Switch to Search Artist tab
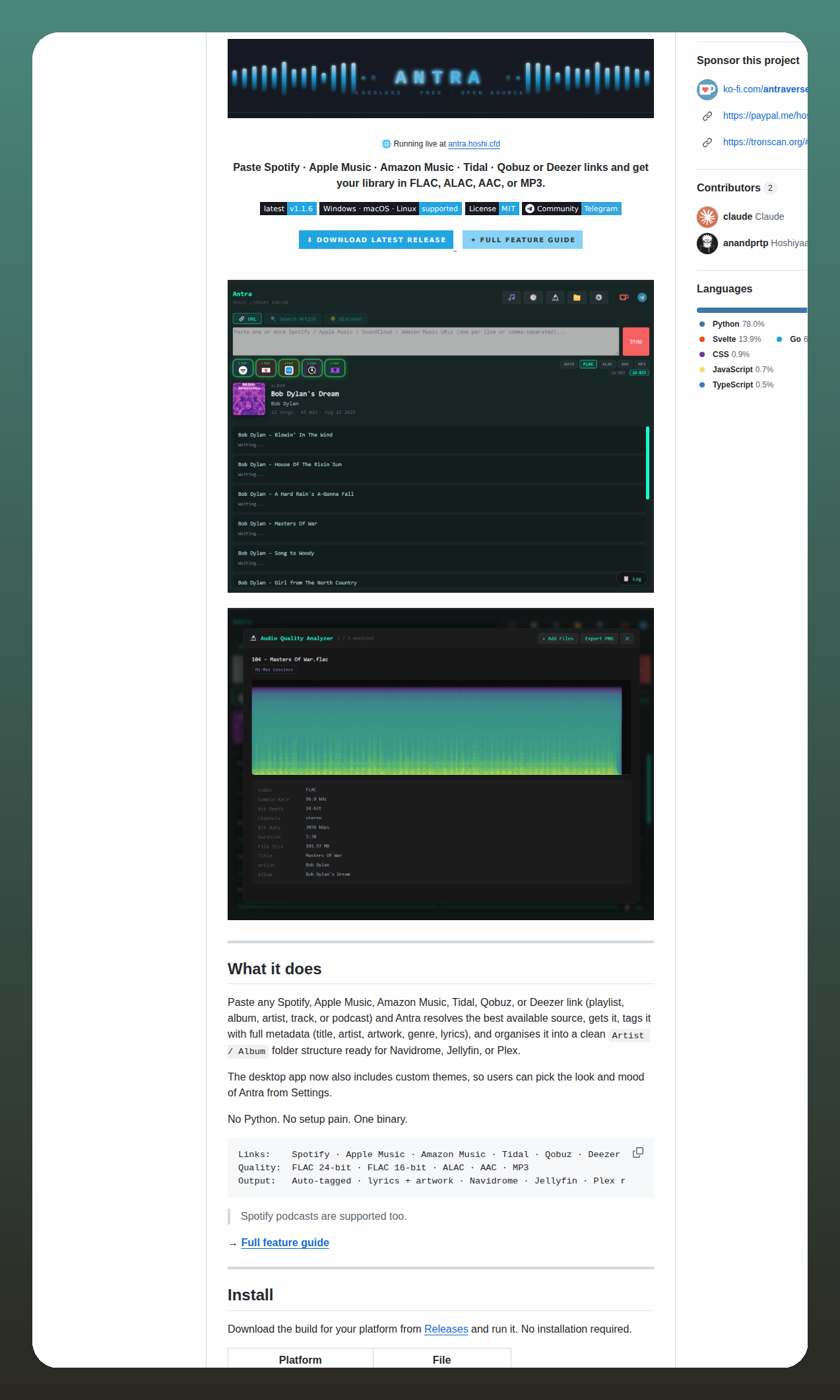 point(293,319)
